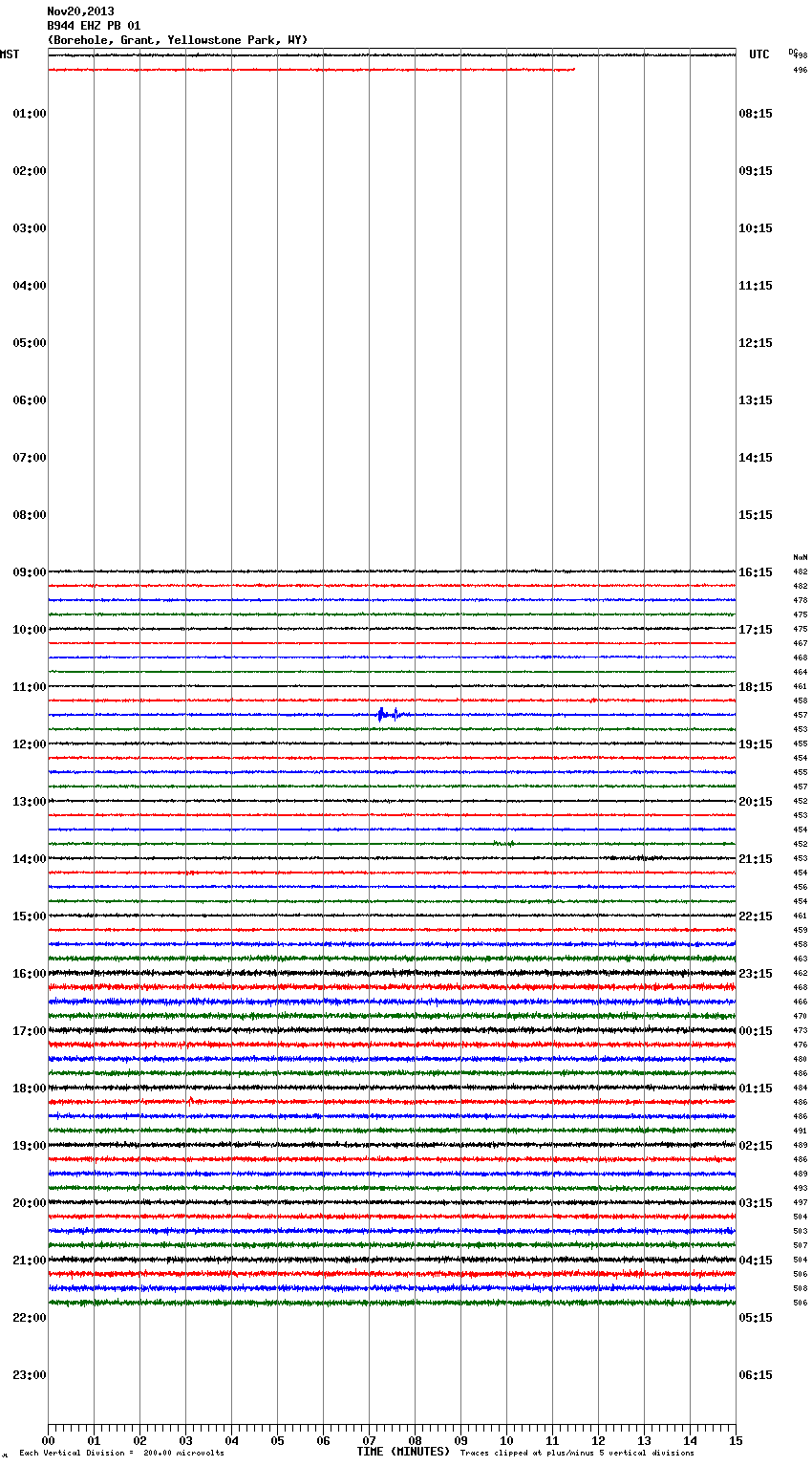Click the 06:15 UTC time label
This screenshot has height=1466, width=812.
coord(756,1375)
